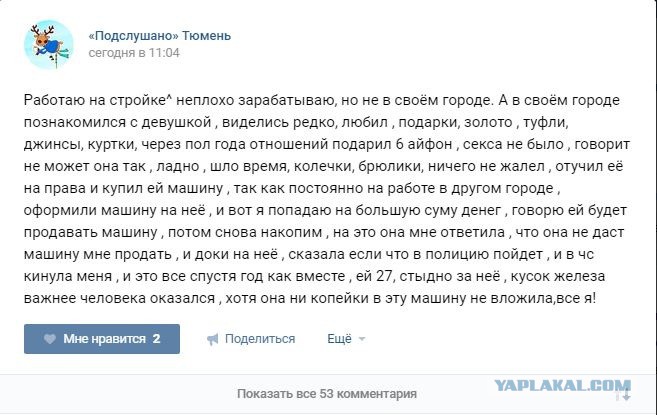
Task: Click the number 53 in comments link
Action: (326, 394)
